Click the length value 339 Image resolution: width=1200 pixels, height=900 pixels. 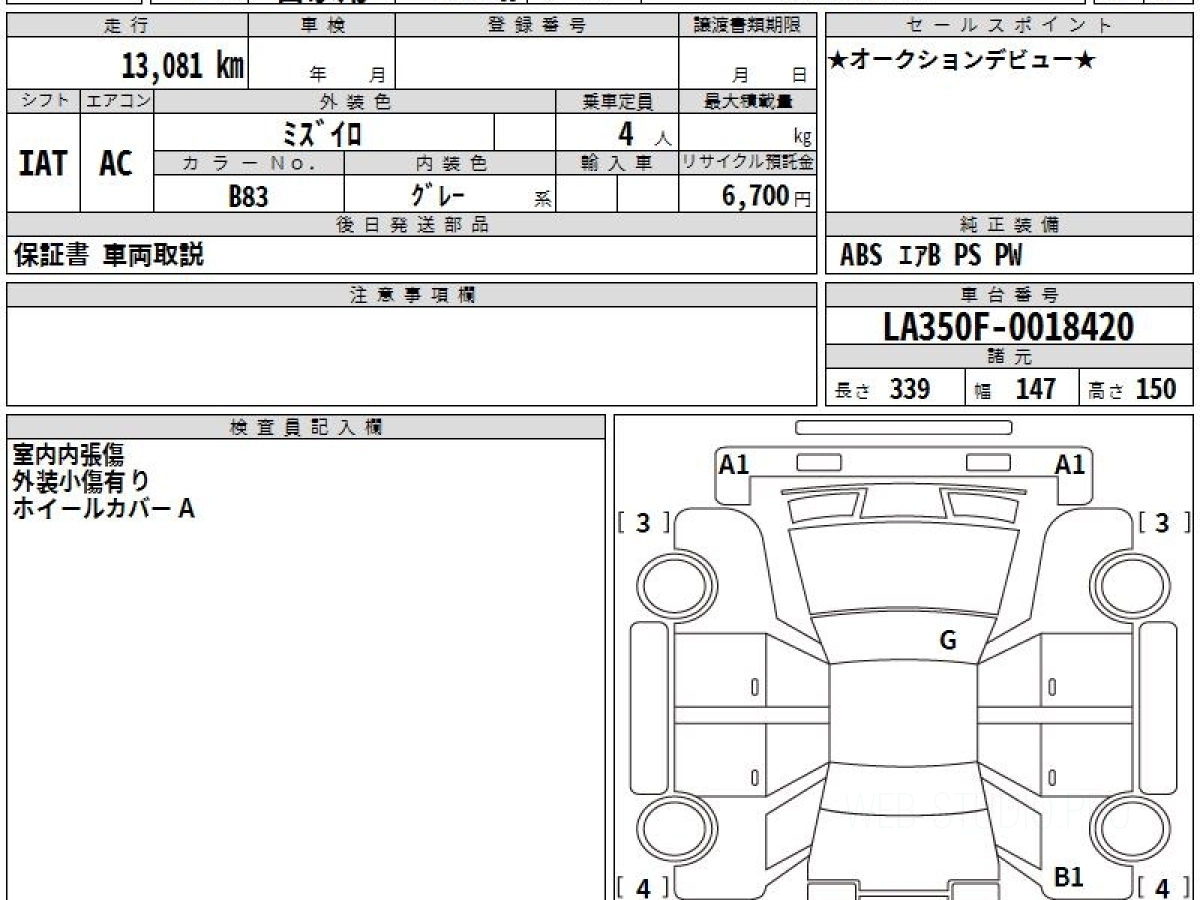(x=910, y=389)
